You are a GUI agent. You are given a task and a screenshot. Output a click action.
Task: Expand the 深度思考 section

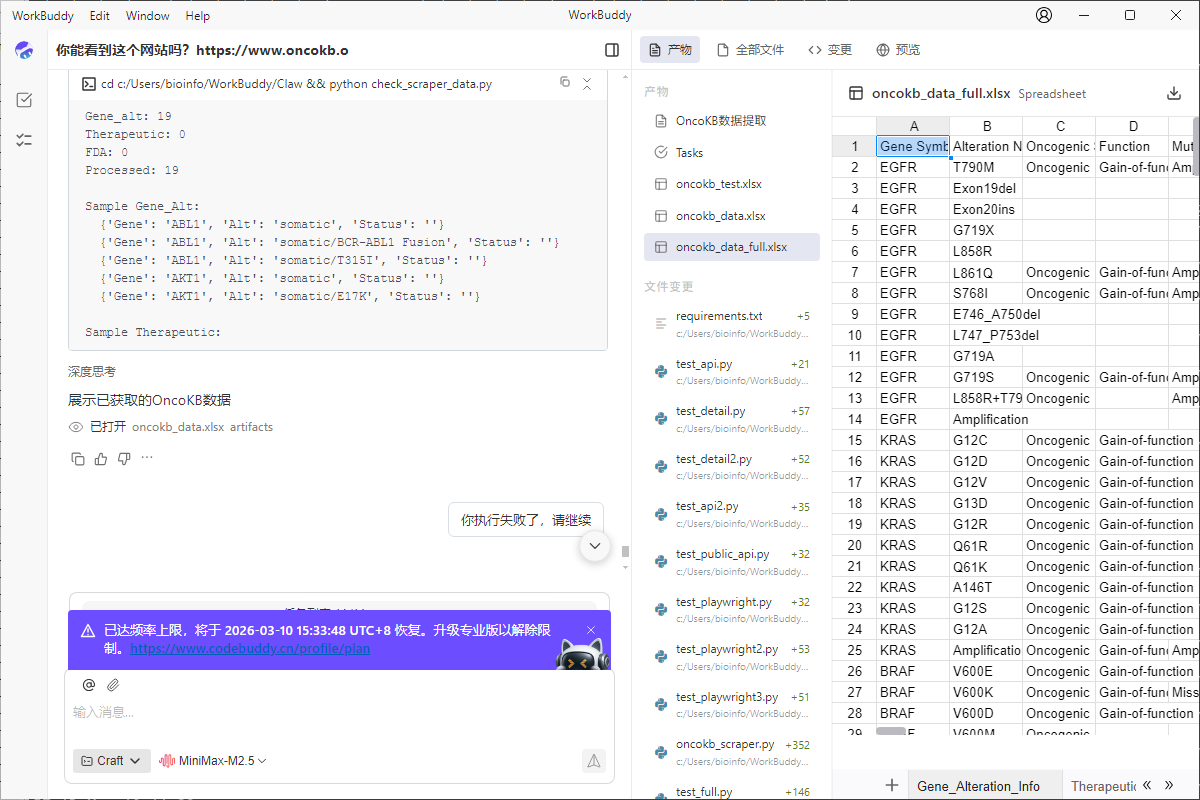tap(92, 371)
